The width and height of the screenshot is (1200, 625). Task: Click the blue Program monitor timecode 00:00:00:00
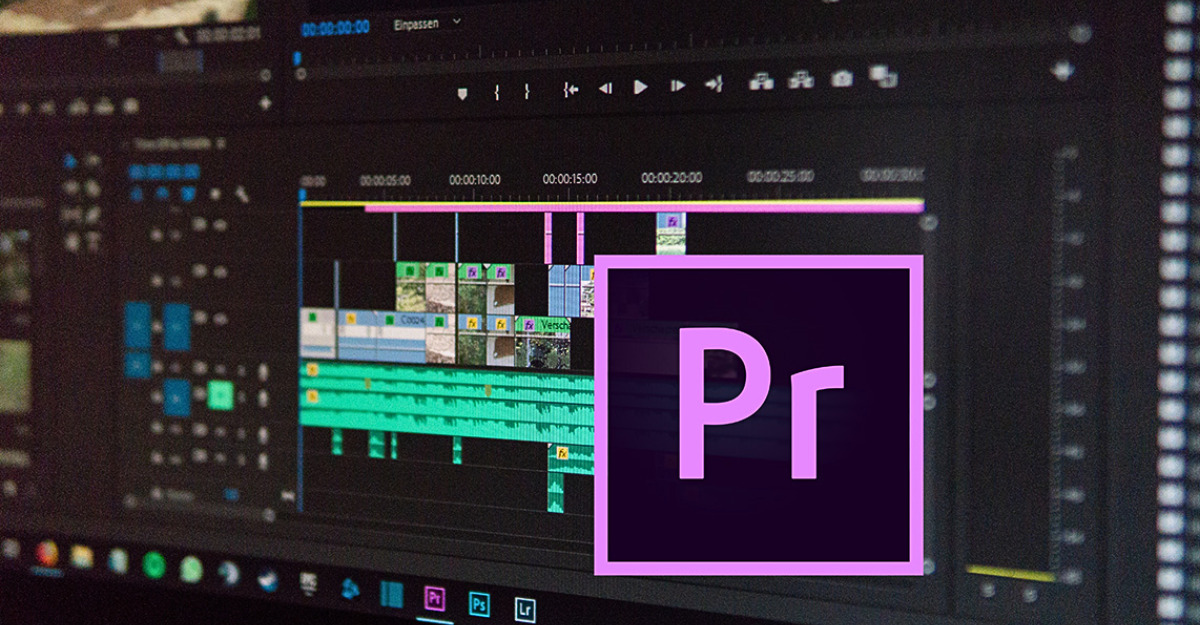[336, 28]
